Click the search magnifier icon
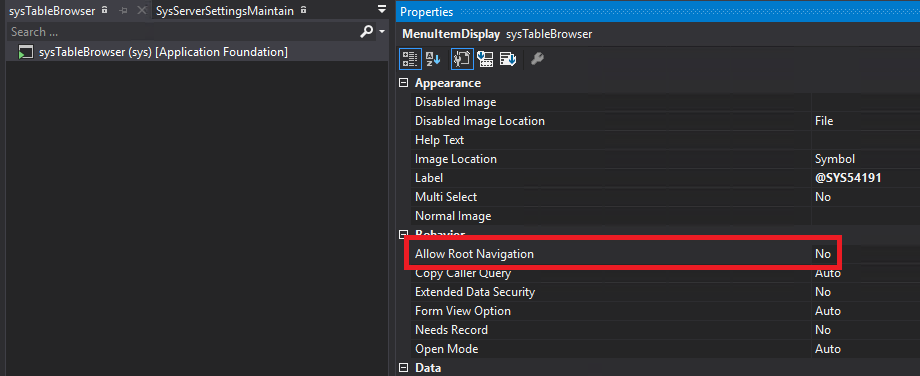The height and width of the screenshot is (376, 920). tap(367, 32)
